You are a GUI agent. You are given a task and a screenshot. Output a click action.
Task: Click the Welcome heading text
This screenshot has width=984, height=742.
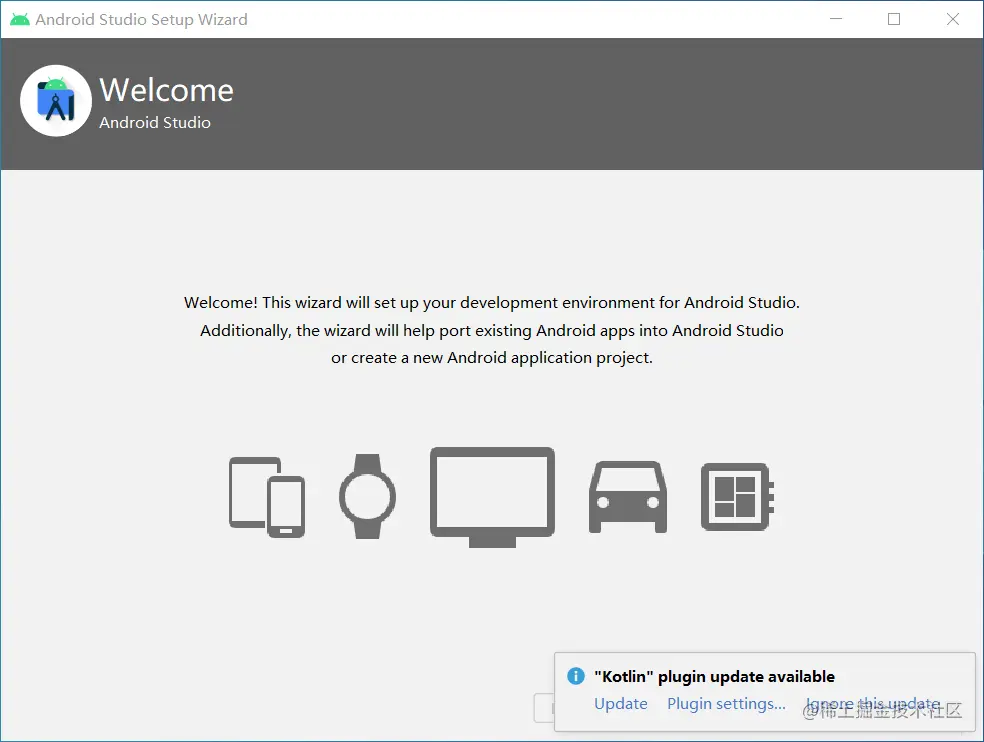tap(166, 90)
